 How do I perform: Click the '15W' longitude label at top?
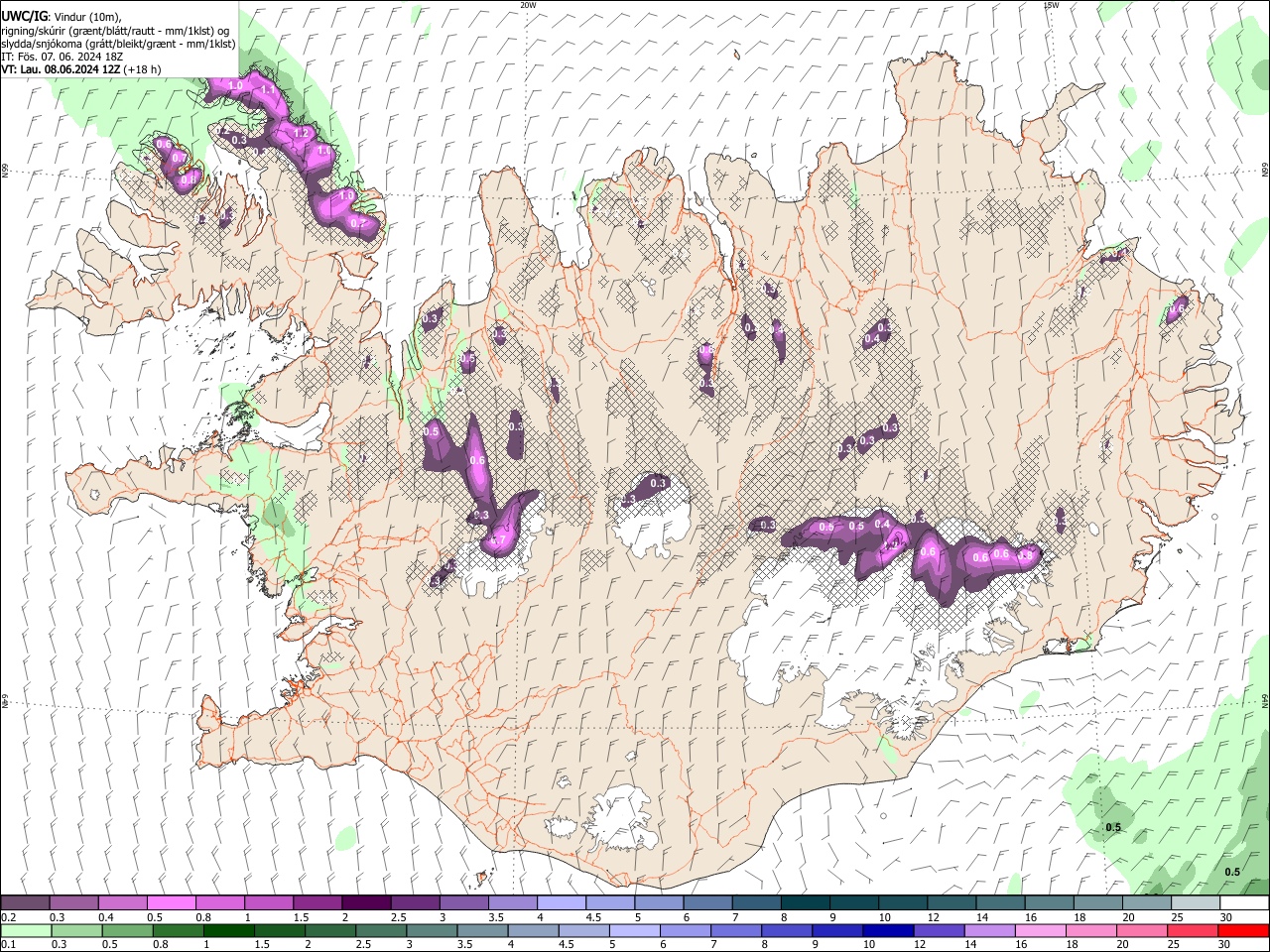tap(1051, 5)
